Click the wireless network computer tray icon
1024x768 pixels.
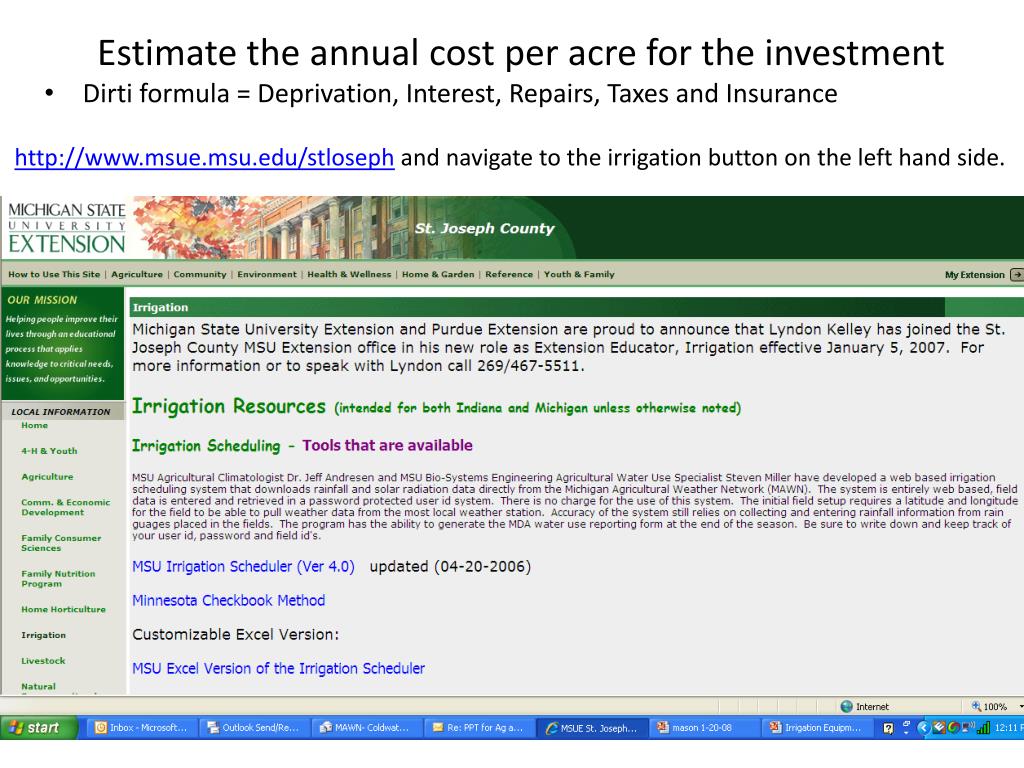(968, 727)
